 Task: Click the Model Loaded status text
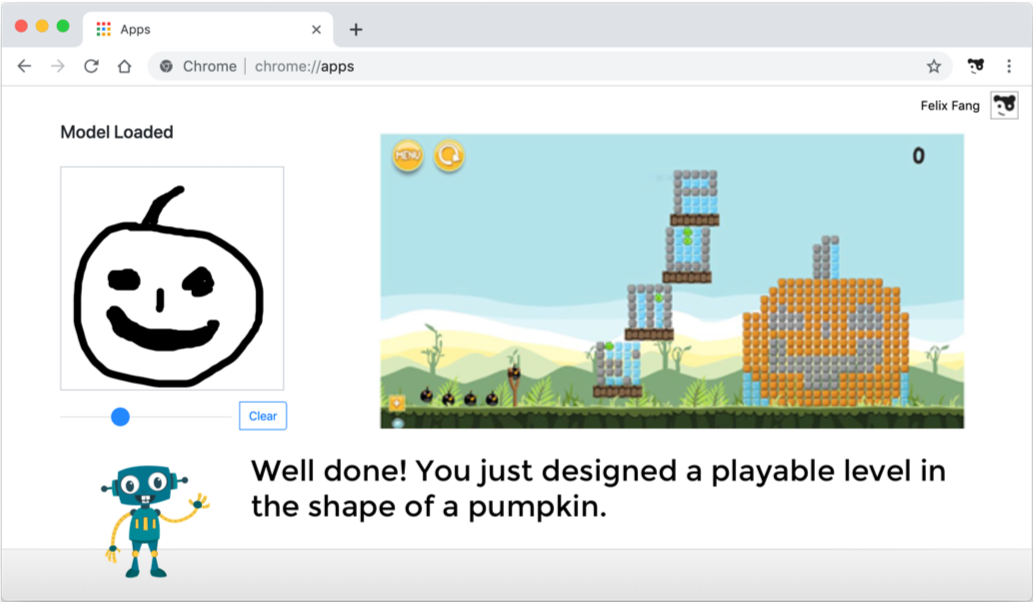[x=117, y=132]
